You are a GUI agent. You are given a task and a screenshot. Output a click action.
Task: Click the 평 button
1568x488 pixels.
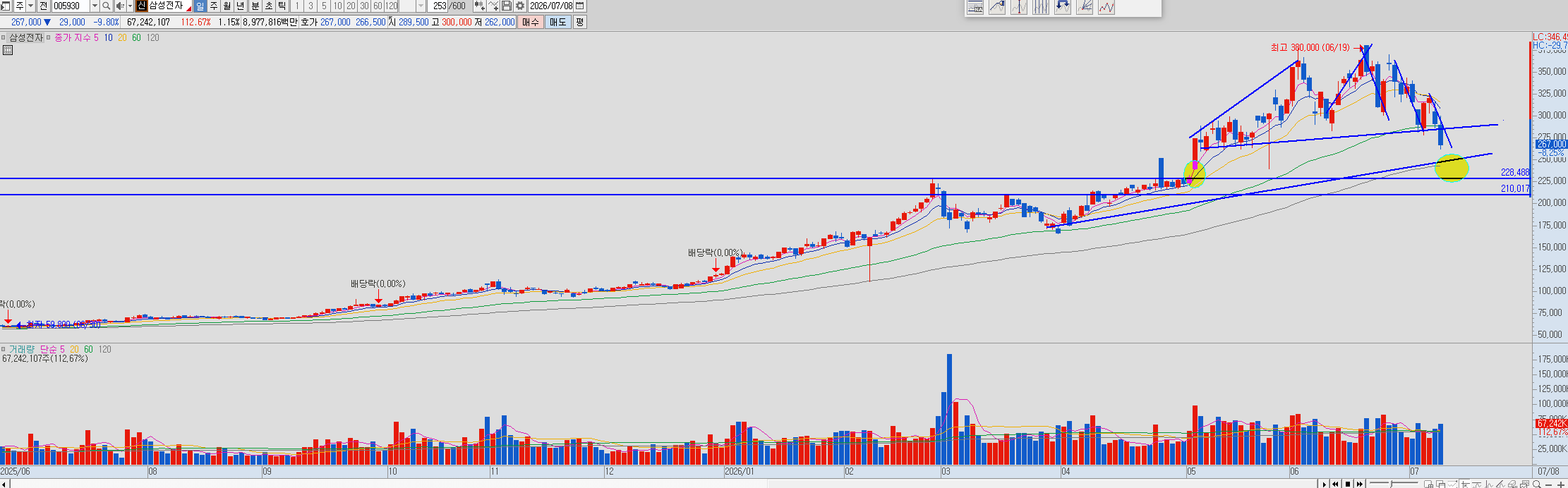tap(579, 22)
